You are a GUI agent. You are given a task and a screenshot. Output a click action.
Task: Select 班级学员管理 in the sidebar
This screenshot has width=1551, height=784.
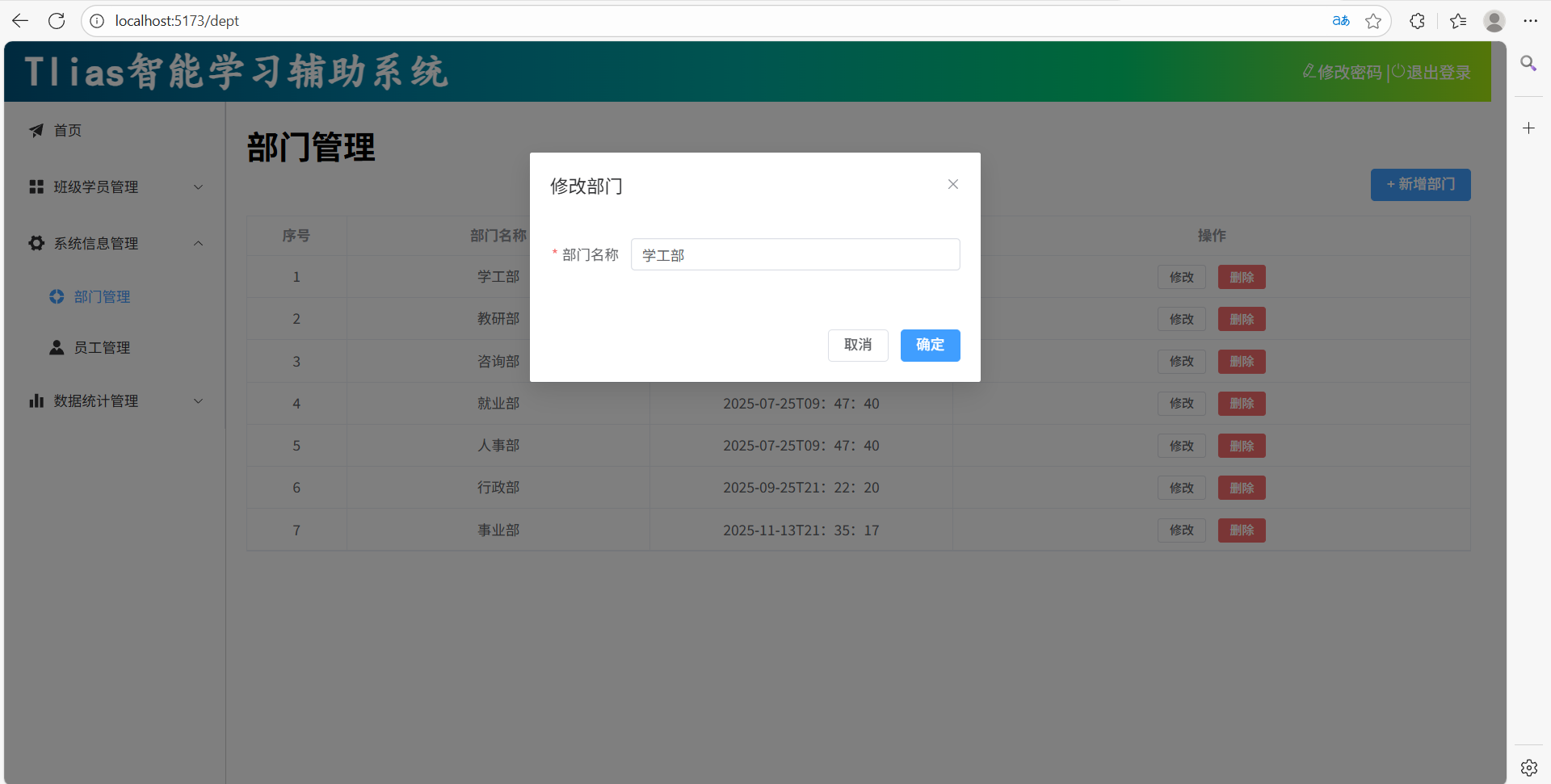[114, 187]
